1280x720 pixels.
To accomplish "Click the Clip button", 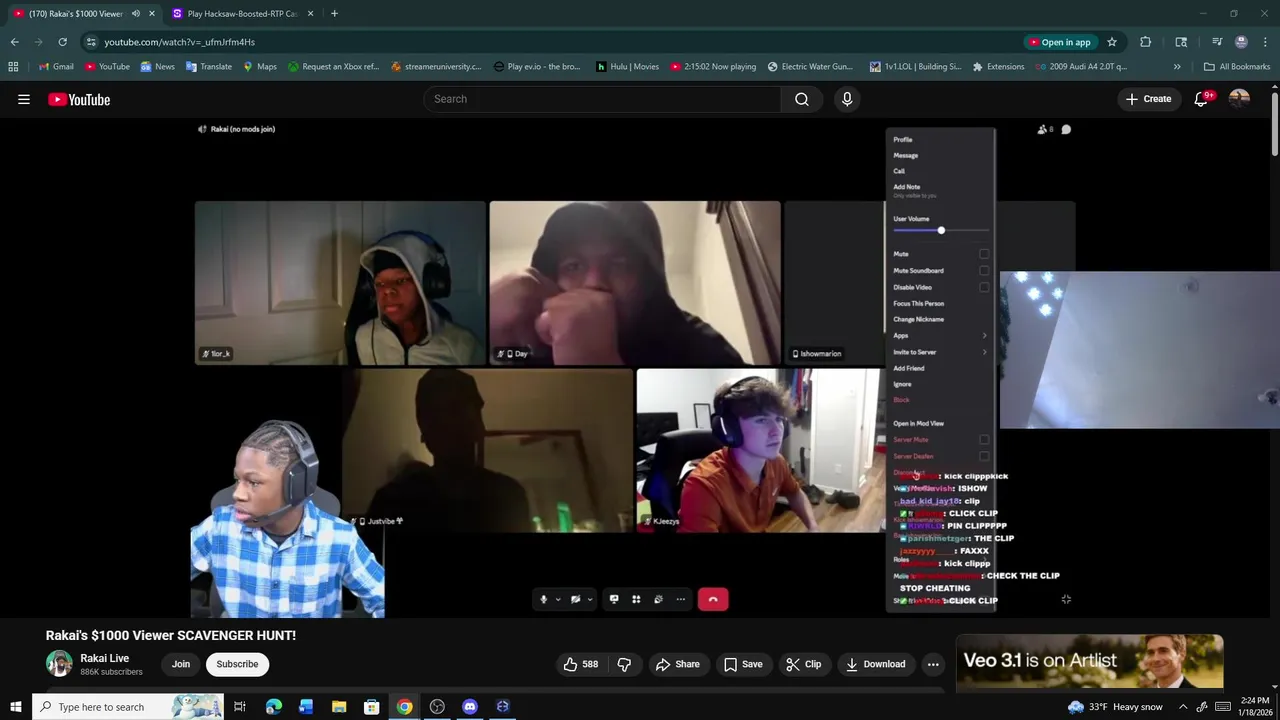I will [x=804, y=664].
